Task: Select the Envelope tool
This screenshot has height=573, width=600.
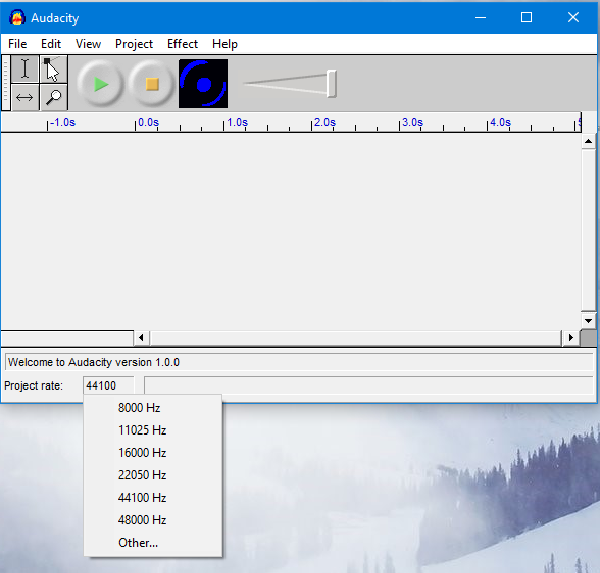Action: coord(53,70)
